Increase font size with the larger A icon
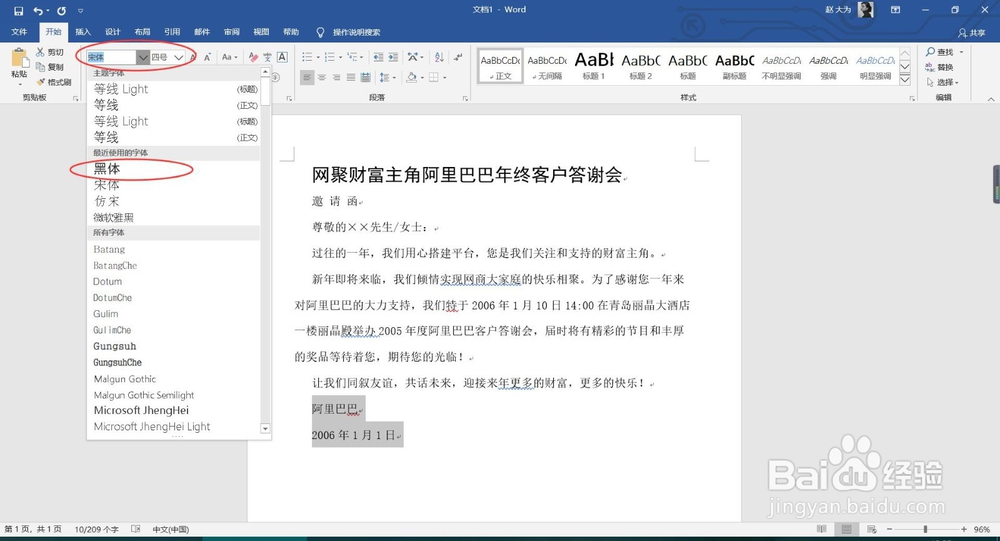Screen dimensions: 1000x541 tap(193, 57)
